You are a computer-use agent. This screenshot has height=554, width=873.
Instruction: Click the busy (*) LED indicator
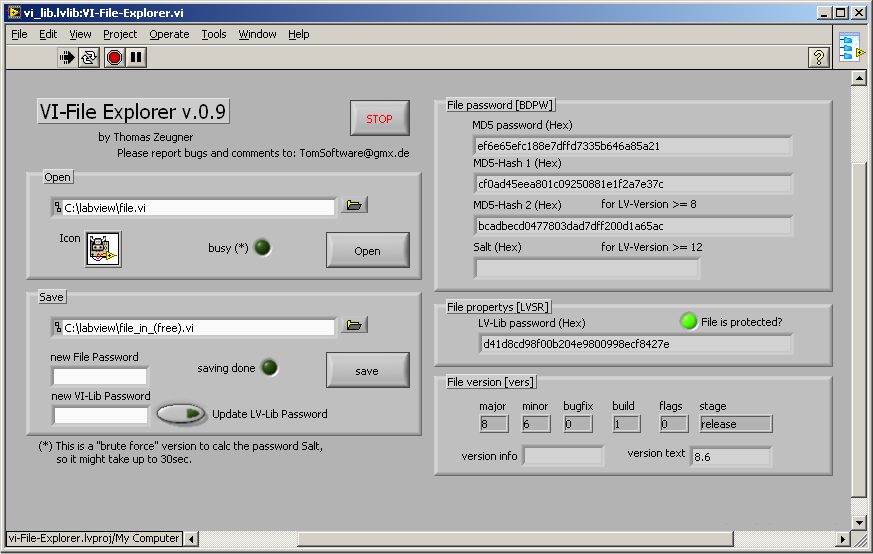coord(262,247)
